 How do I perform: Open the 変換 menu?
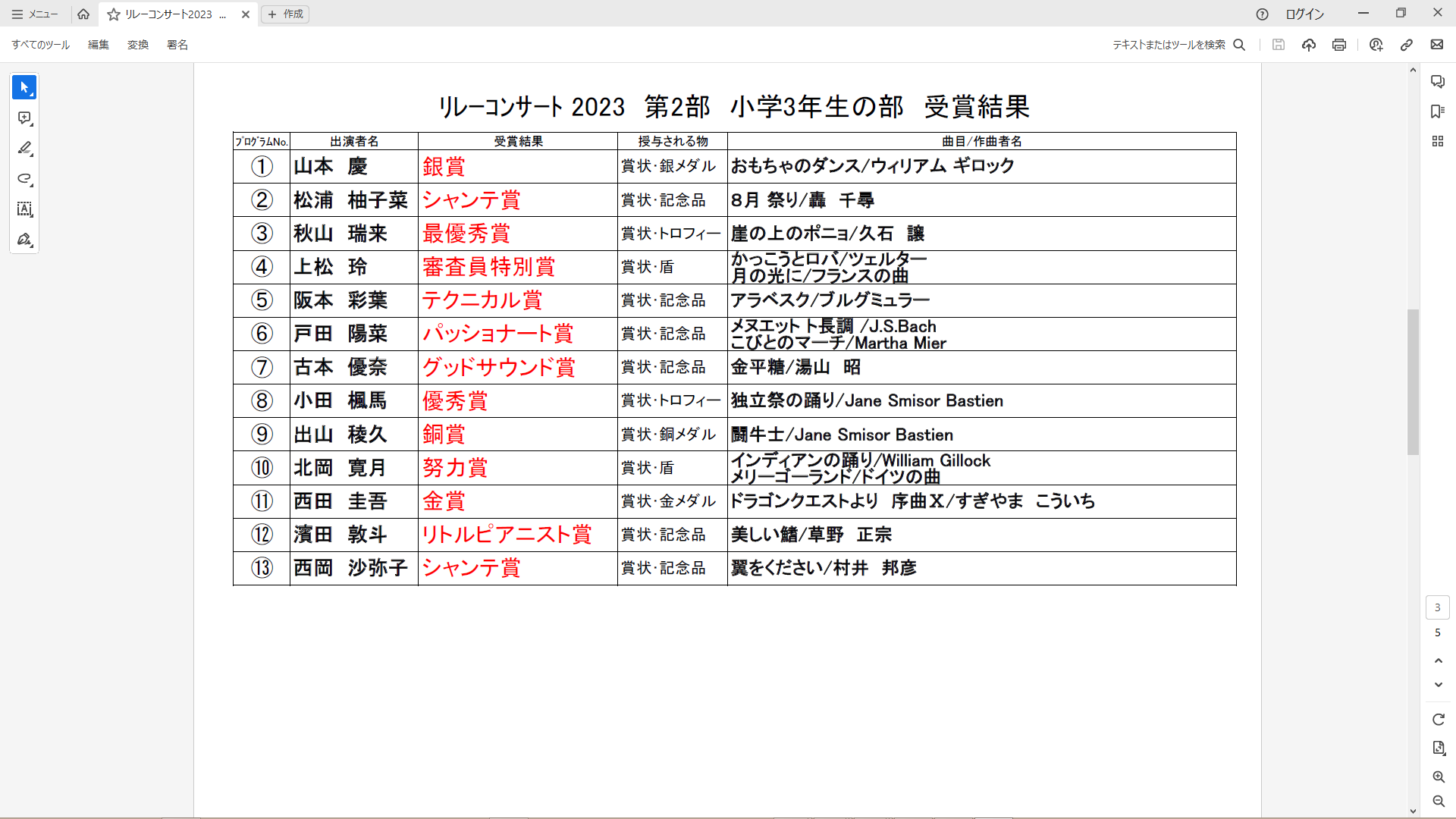point(138,45)
